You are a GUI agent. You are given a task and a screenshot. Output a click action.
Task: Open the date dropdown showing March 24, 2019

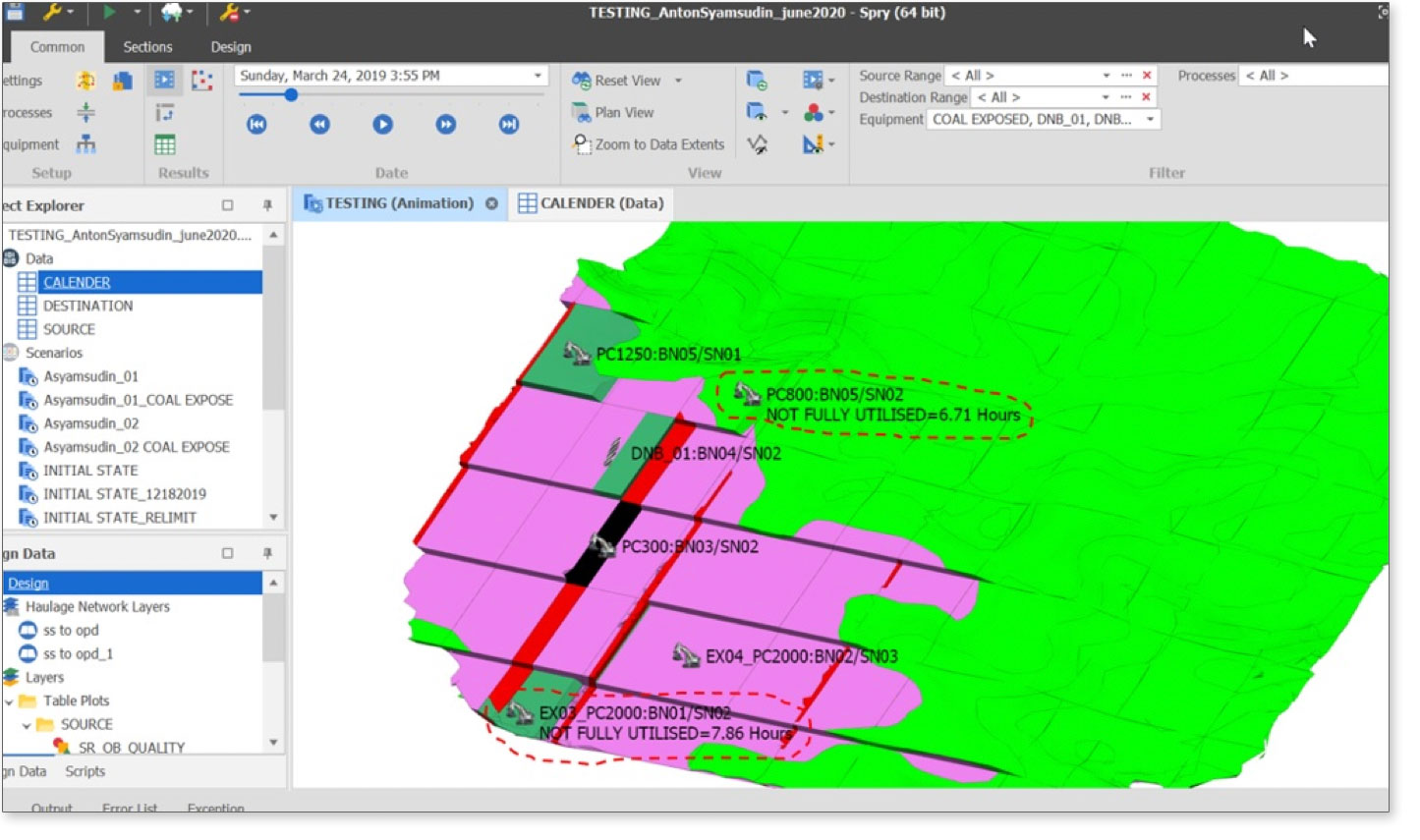(x=538, y=76)
